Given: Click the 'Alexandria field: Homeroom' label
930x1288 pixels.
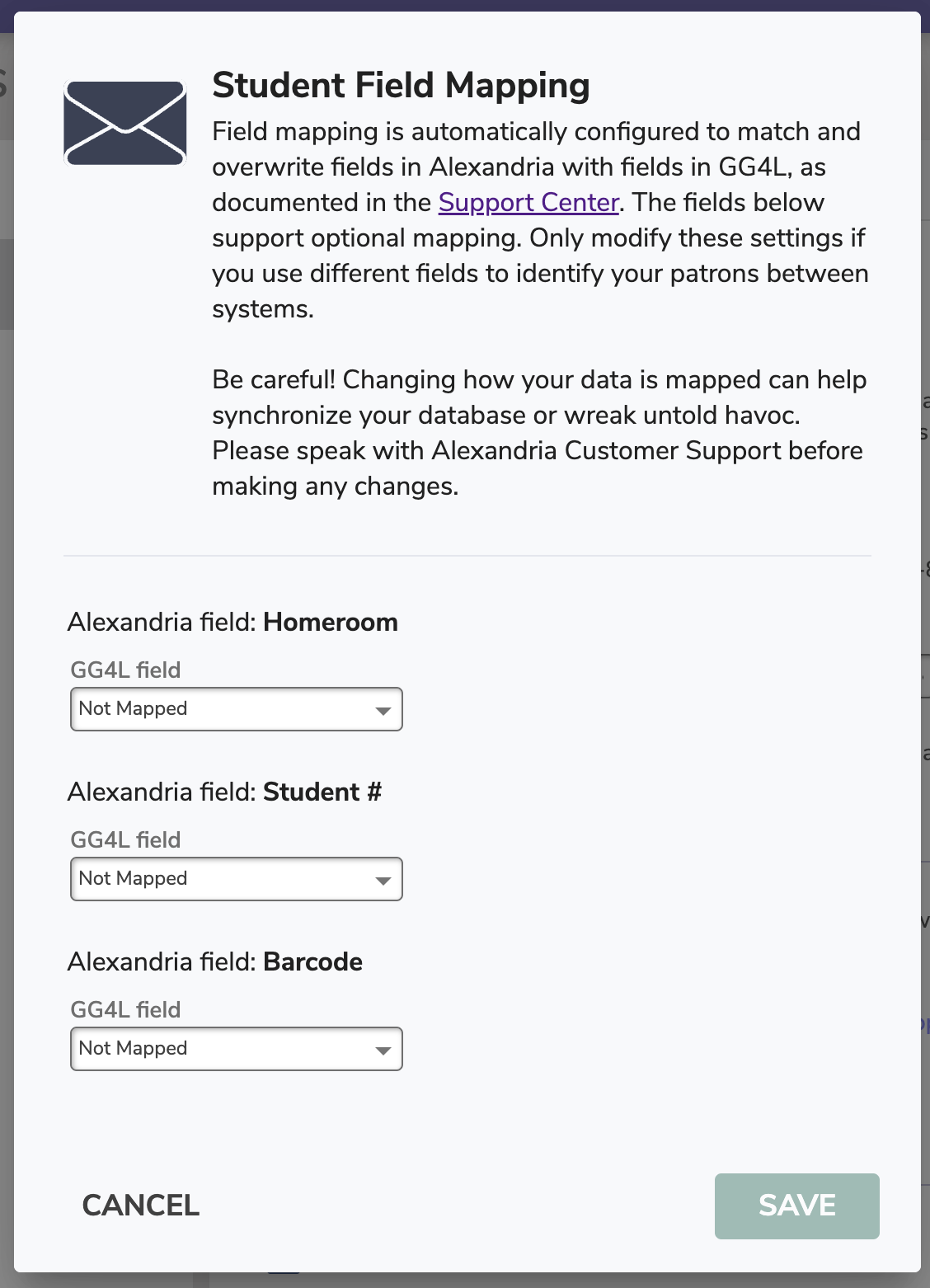Looking at the screenshot, I should [233, 622].
